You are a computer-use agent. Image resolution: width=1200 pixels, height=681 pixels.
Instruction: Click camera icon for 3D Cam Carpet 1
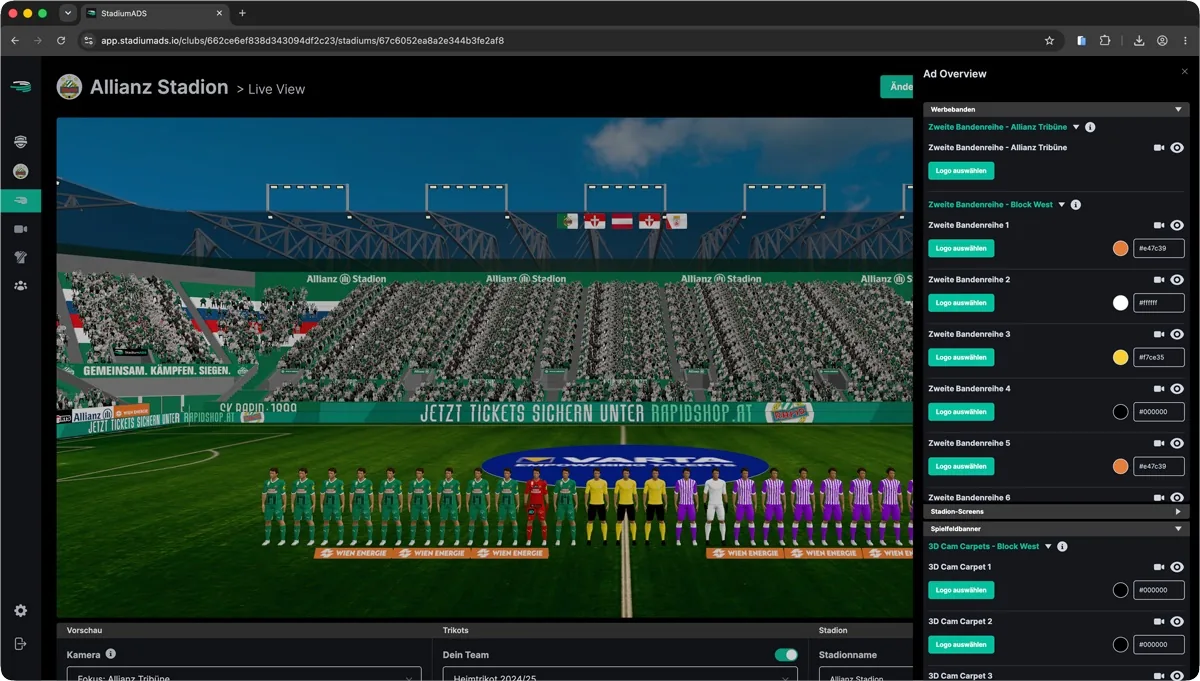(x=1159, y=567)
